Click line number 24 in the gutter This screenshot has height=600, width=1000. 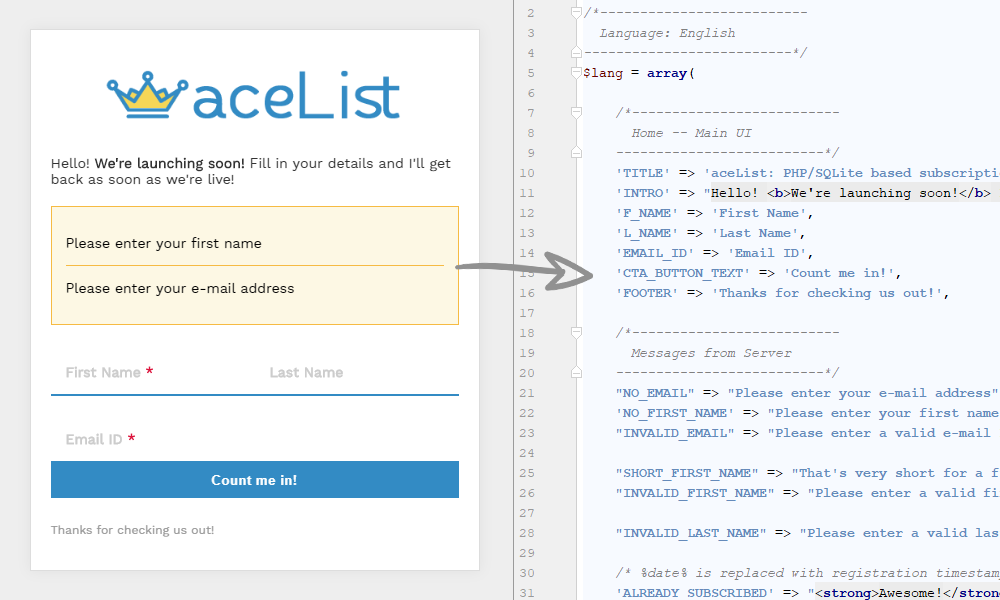pos(527,453)
